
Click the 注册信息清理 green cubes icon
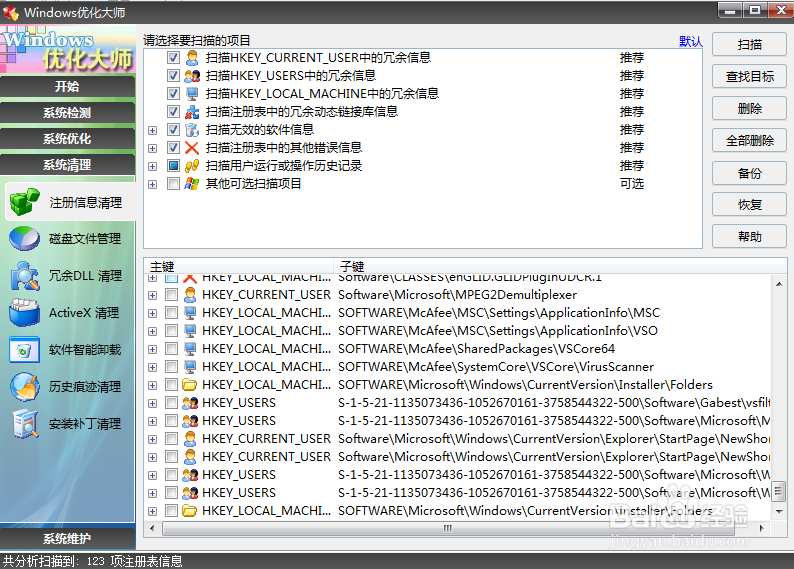(24, 202)
